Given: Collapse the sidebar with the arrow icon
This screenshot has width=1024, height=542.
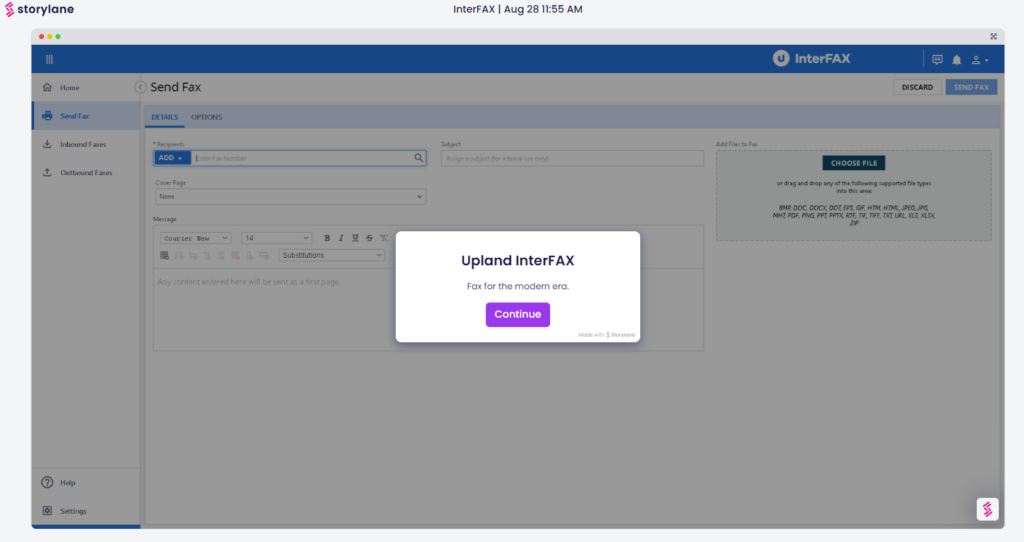Looking at the screenshot, I should (140, 87).
